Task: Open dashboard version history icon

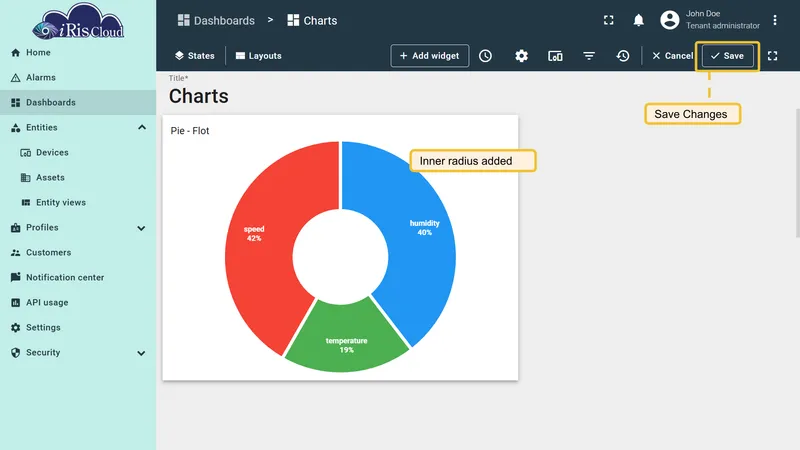Action: (622, 56)
